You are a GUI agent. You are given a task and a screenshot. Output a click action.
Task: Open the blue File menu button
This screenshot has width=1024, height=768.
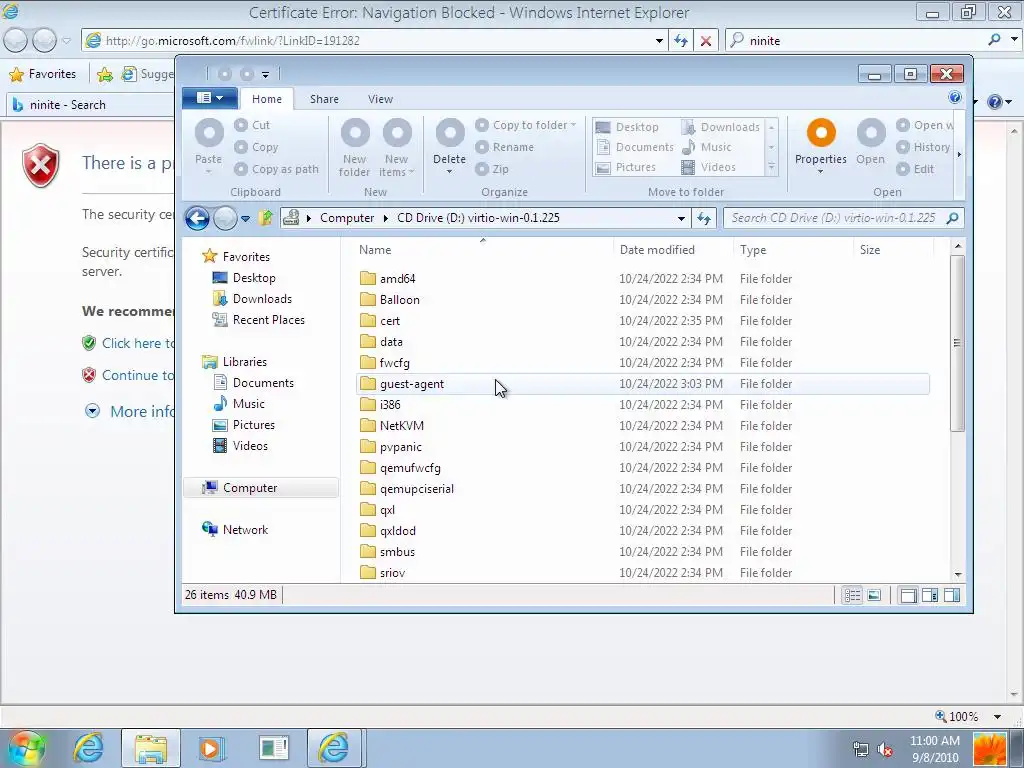pos(210,98)
